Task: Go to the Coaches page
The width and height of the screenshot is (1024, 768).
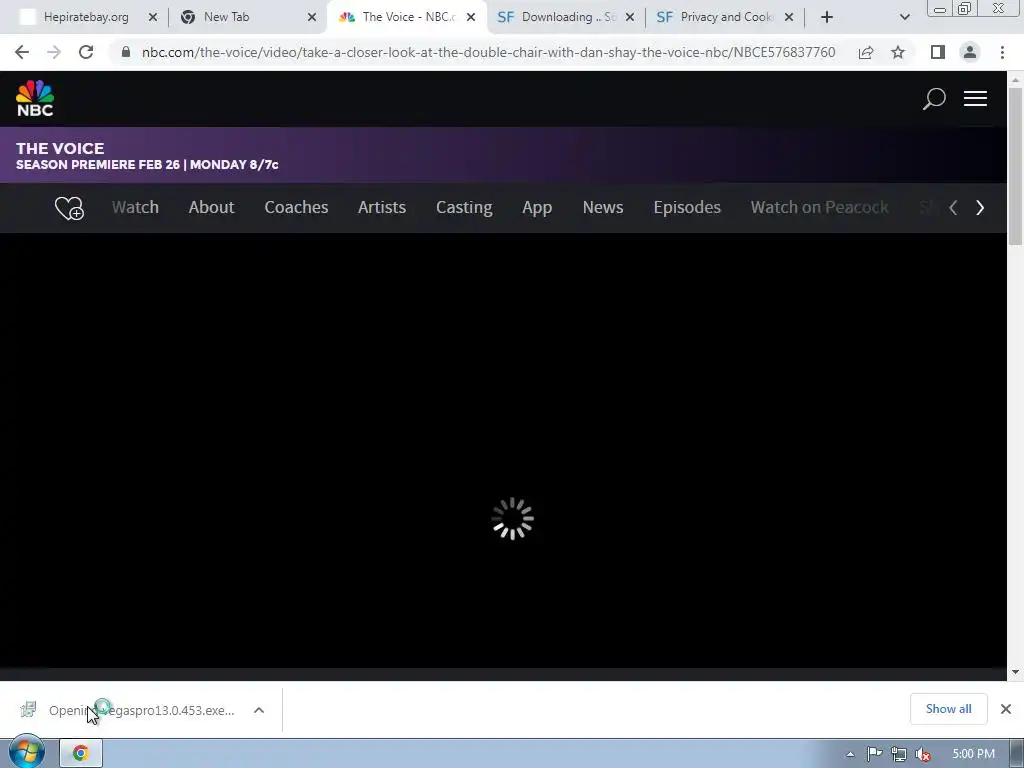Action: coord(296,207)
